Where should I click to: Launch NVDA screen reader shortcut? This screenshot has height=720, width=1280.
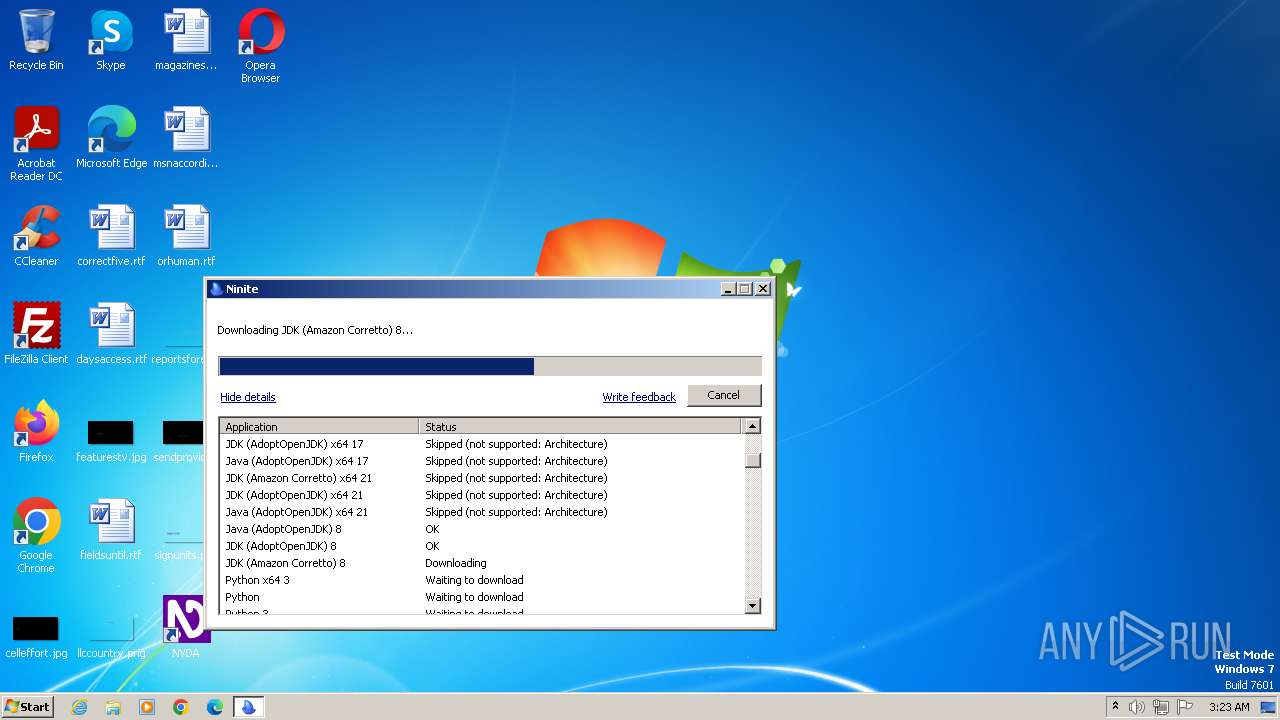point(186,628)
